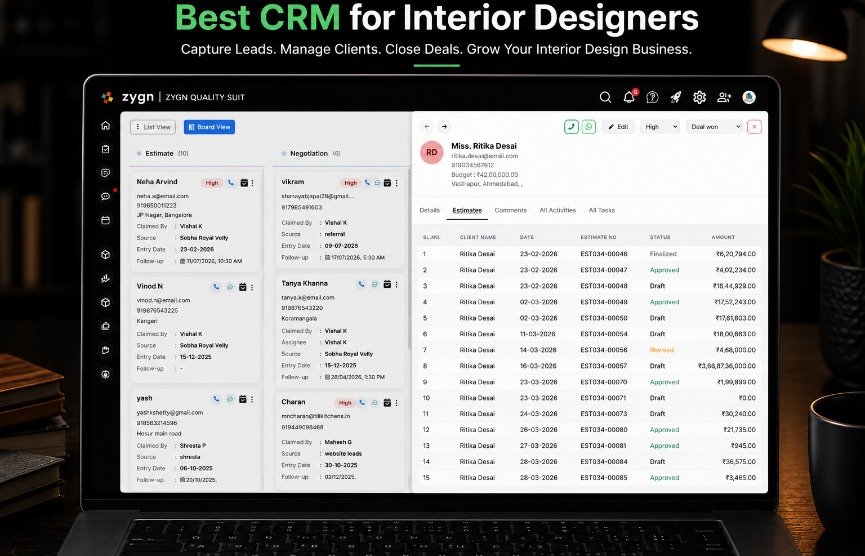The width and height of the screenshot is (865, 556).
Task: Click the search magnifier in top bar
Action: pyautogui.click(x=605, y=98)
